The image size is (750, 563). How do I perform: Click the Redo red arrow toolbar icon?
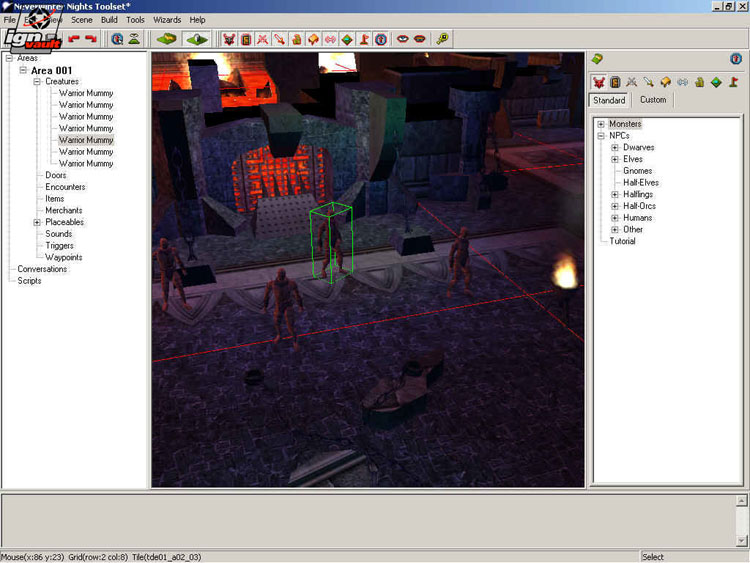point(91,39)
